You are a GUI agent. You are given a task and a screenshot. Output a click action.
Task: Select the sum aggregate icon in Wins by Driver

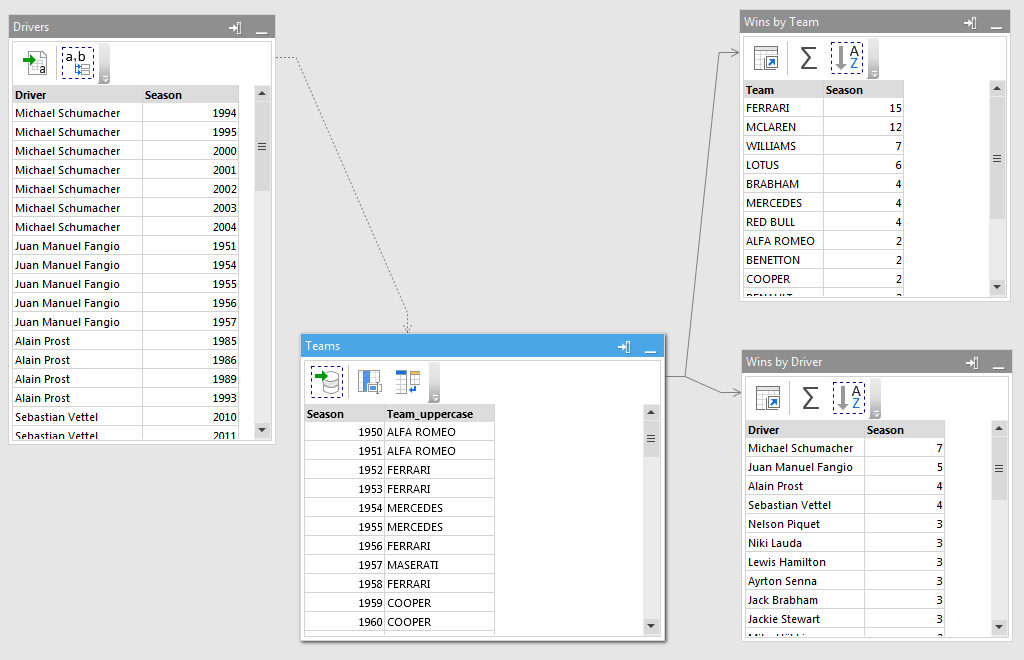coord(810,398)
